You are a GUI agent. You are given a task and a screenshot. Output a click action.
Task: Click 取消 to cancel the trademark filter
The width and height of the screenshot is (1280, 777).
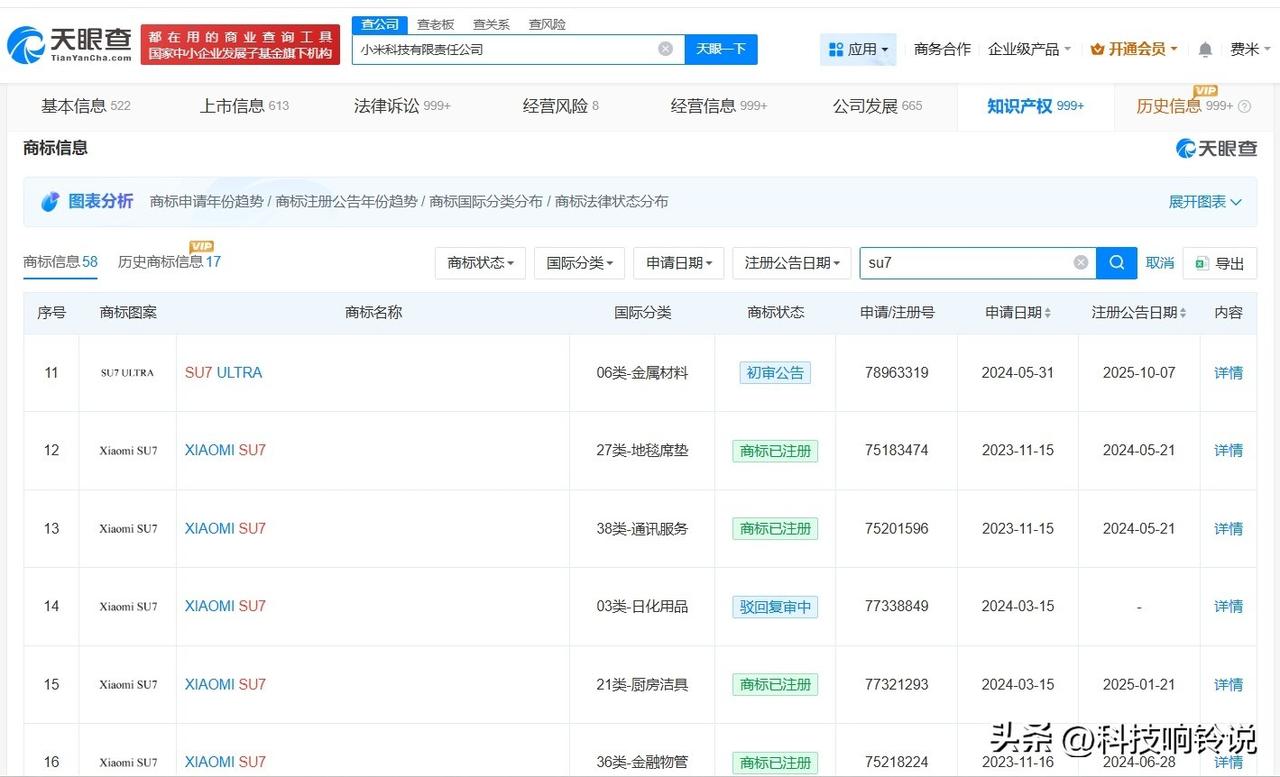coord(1159,262)
